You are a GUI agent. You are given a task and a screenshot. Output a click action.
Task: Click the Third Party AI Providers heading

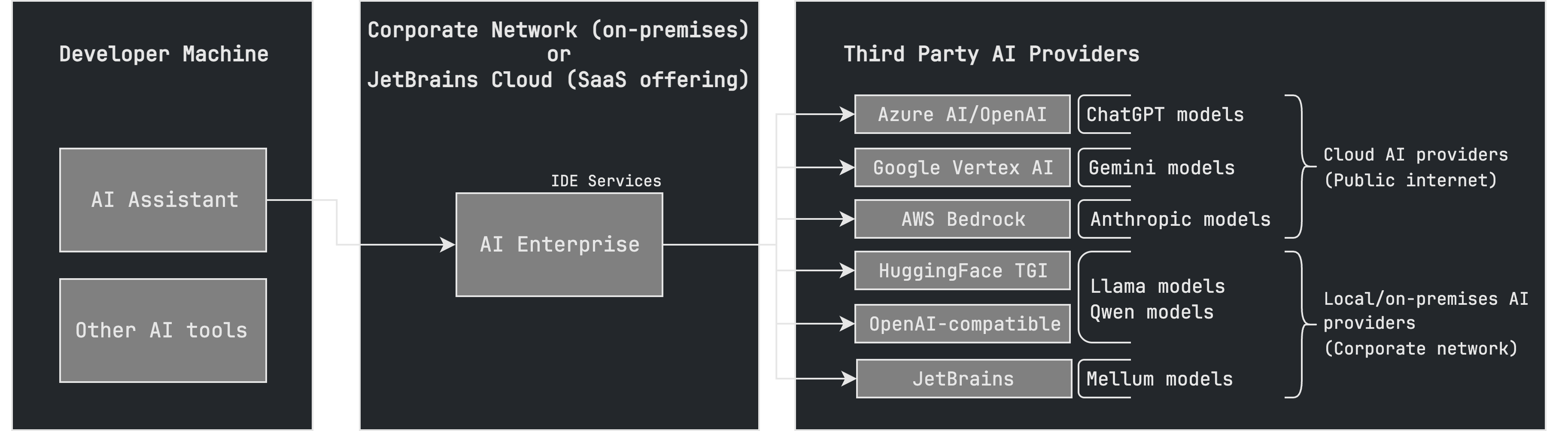(991, 54)
